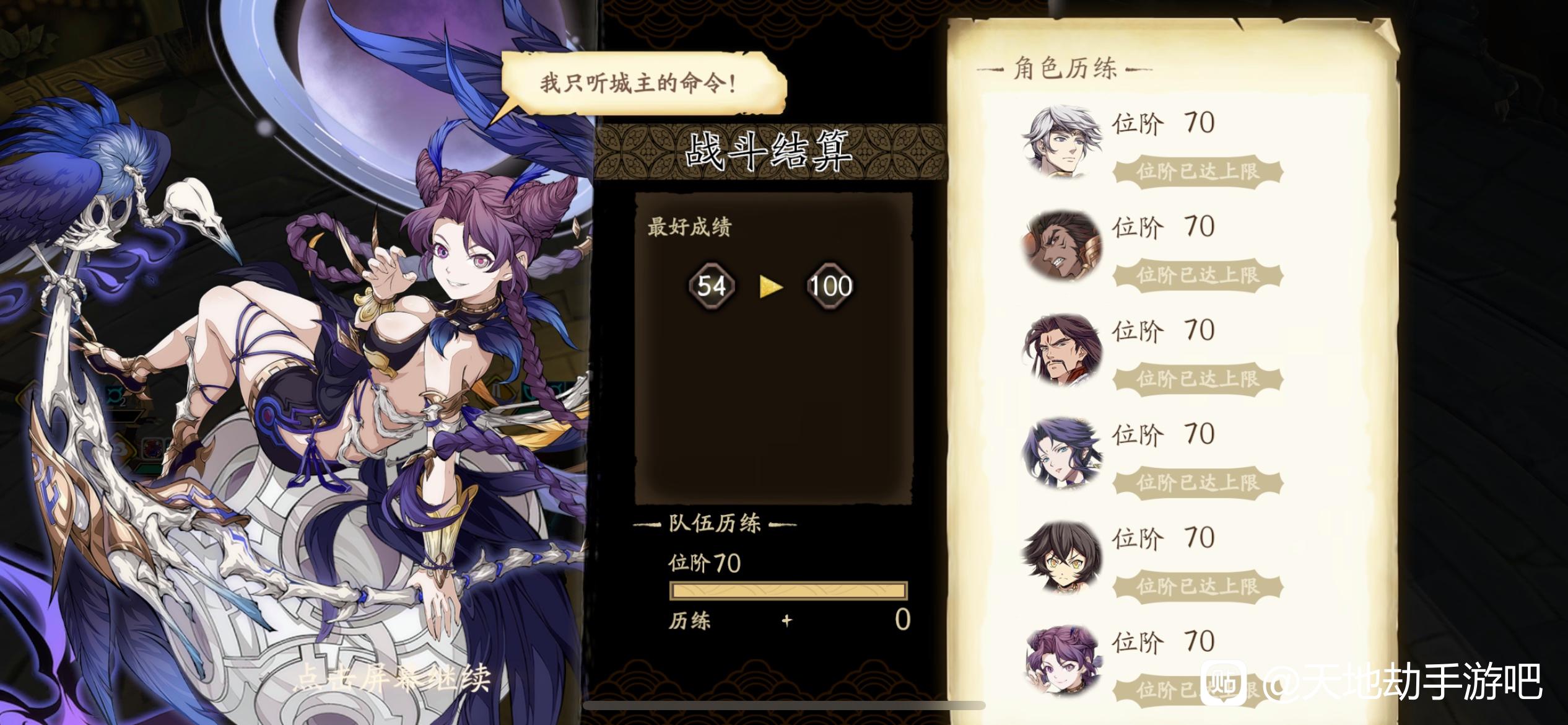1568x725 pixels.
Task: Tap the blue-haired woman portrait
Action: (x=1061, y=453)
